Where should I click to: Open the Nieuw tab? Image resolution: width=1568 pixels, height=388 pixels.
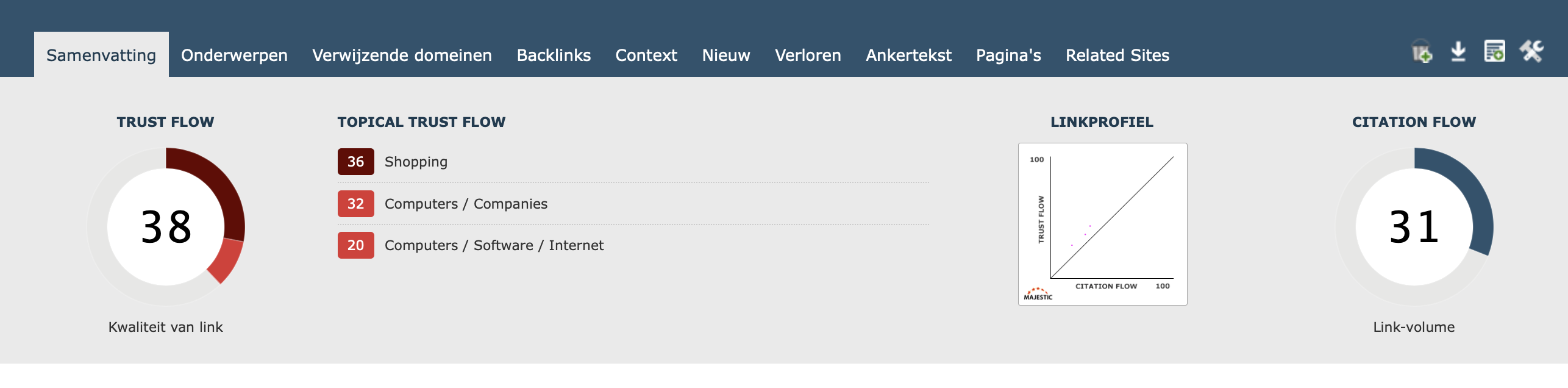726,55
